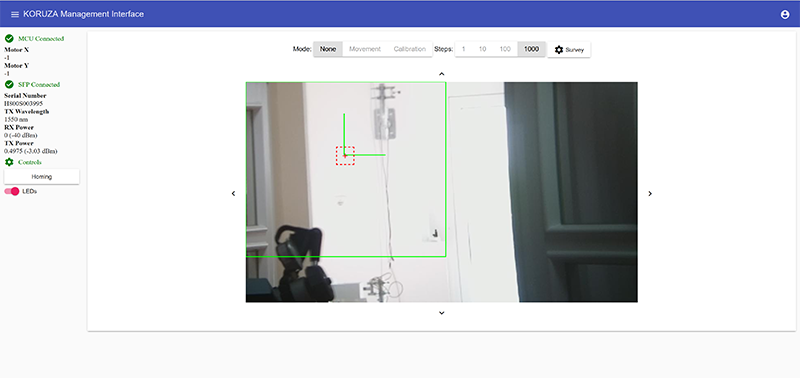Click the 0 (-40 dBm) RX value
Image resolution: width=800 pixels, height=378 pixels.
coord(20,135)
